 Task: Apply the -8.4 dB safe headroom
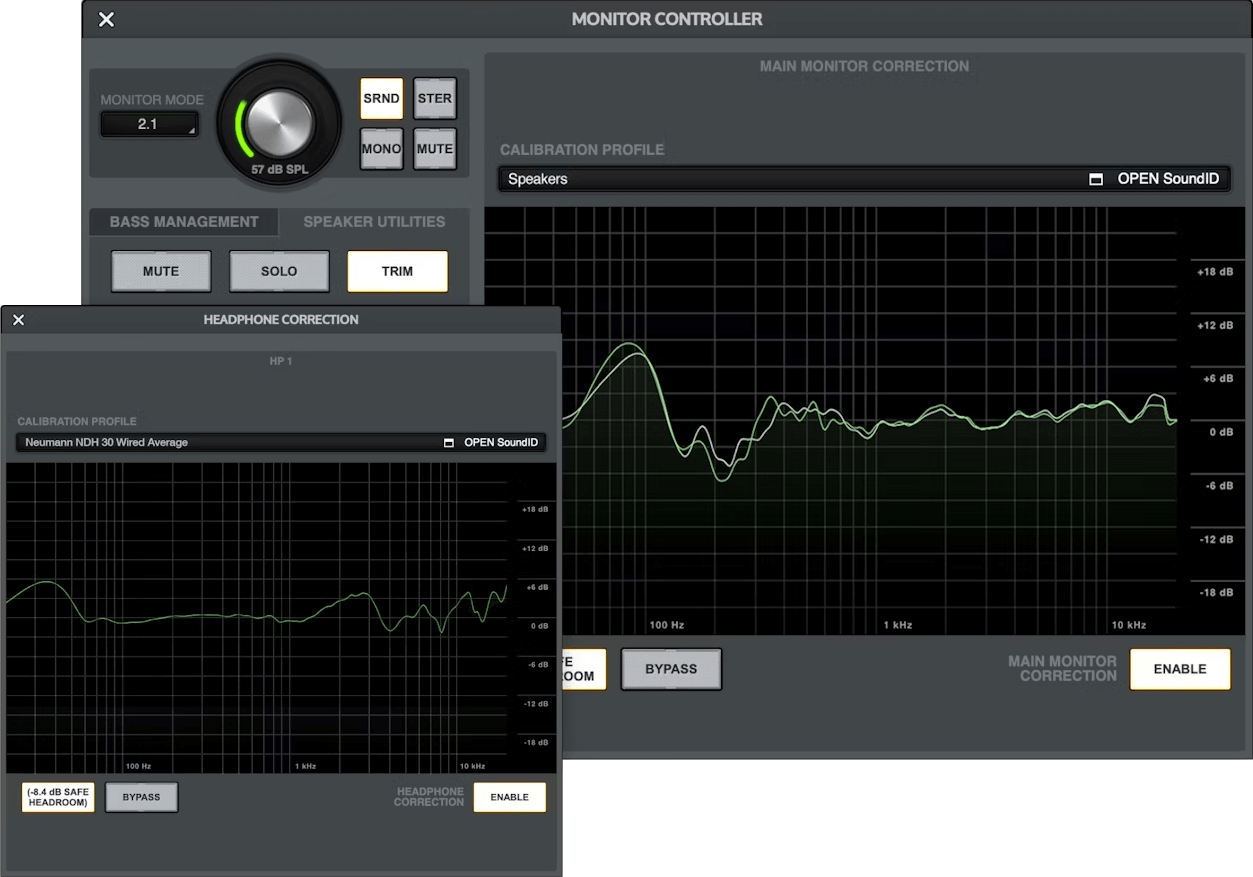pos(57,797)
